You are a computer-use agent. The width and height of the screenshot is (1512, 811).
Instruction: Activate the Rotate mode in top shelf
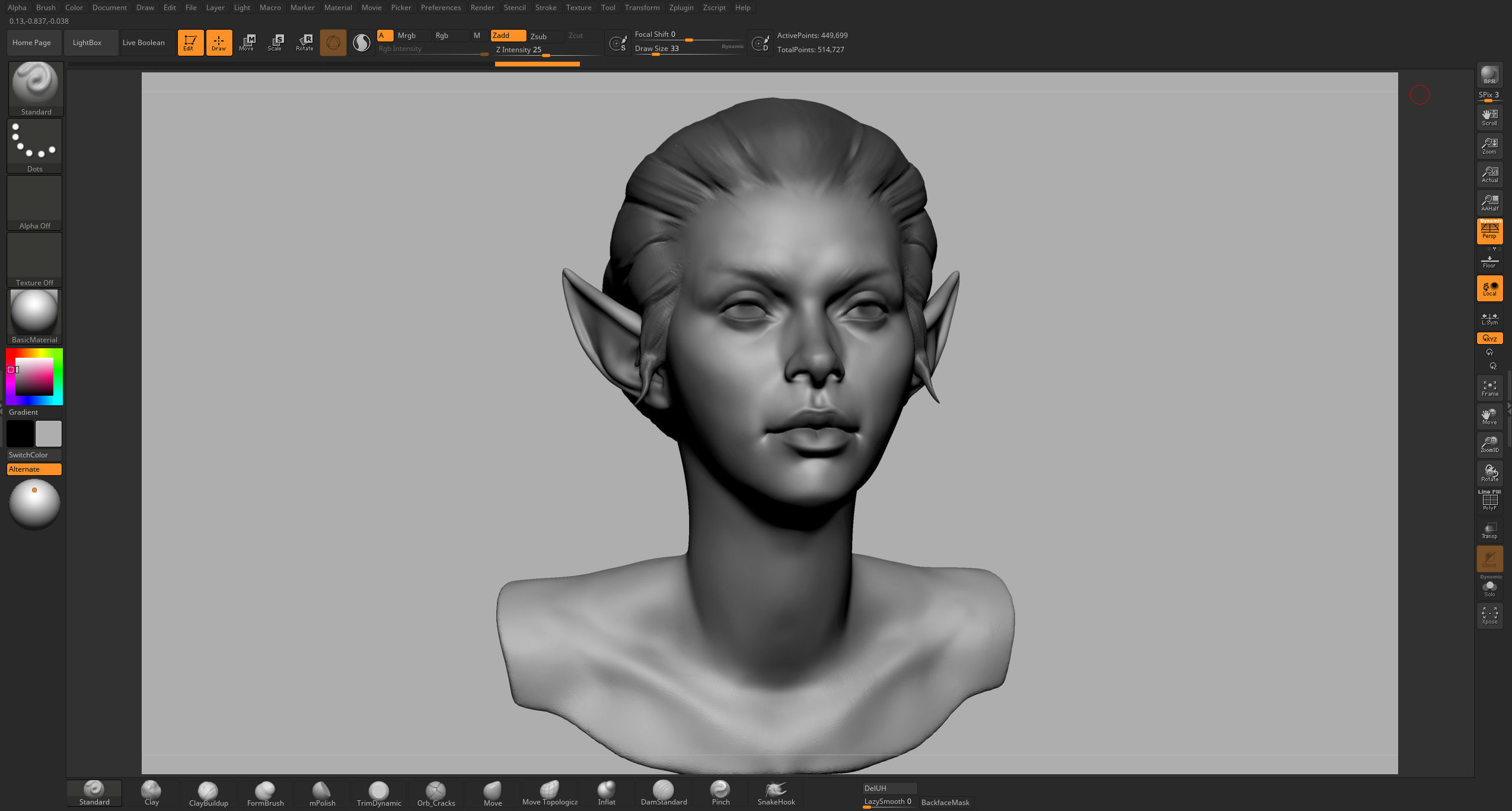click(x=305, y=42)
